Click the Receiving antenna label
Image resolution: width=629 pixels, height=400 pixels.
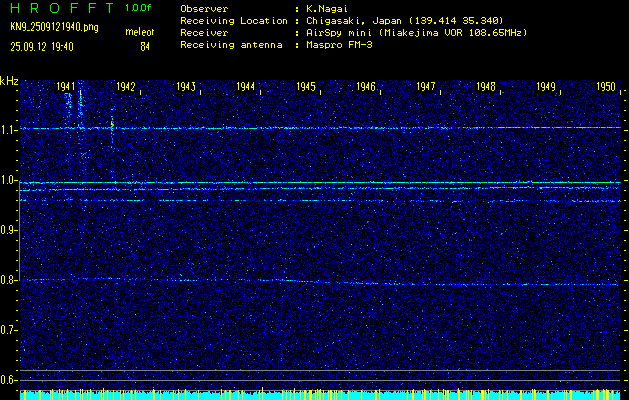231,45
